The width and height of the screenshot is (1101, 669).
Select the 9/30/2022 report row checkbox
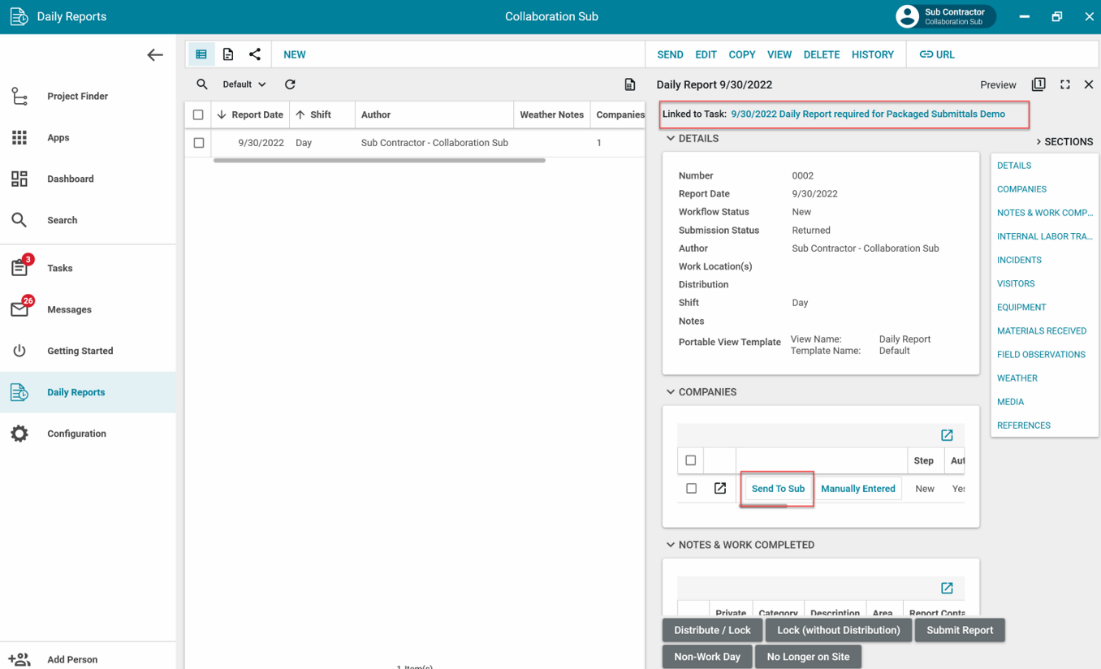[199, 143]
